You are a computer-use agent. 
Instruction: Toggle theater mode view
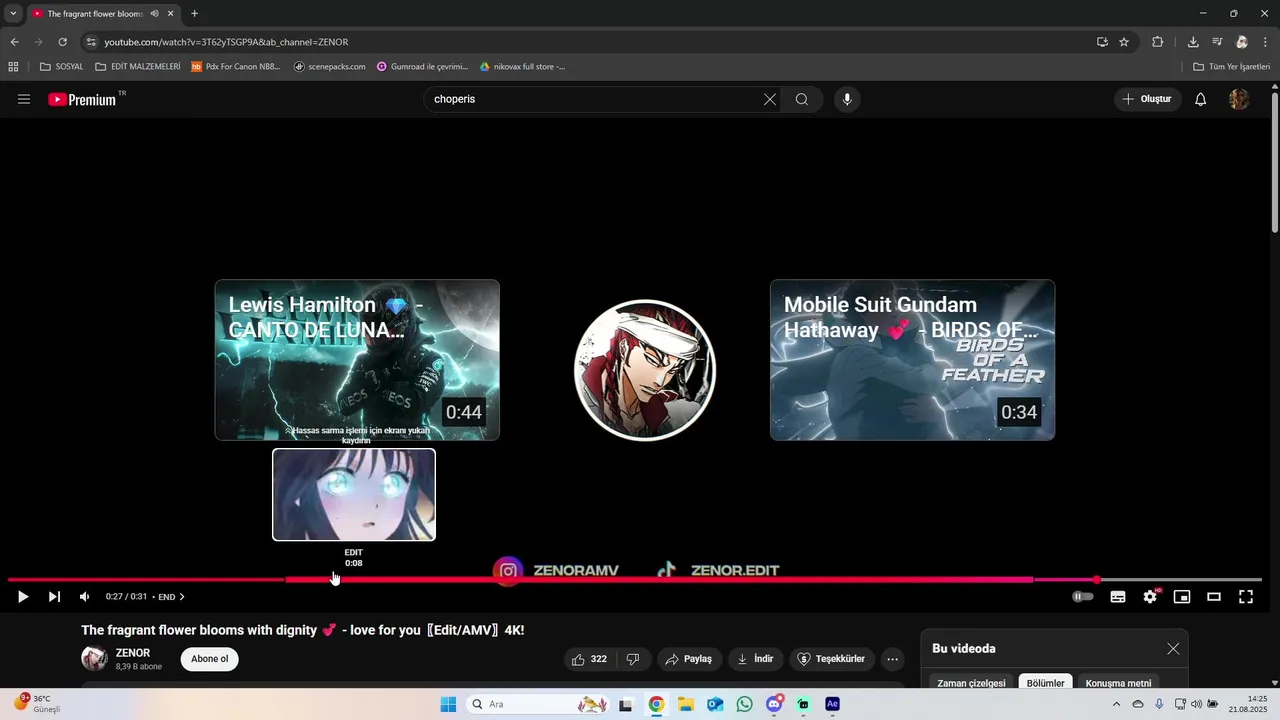coord(1214,597)
